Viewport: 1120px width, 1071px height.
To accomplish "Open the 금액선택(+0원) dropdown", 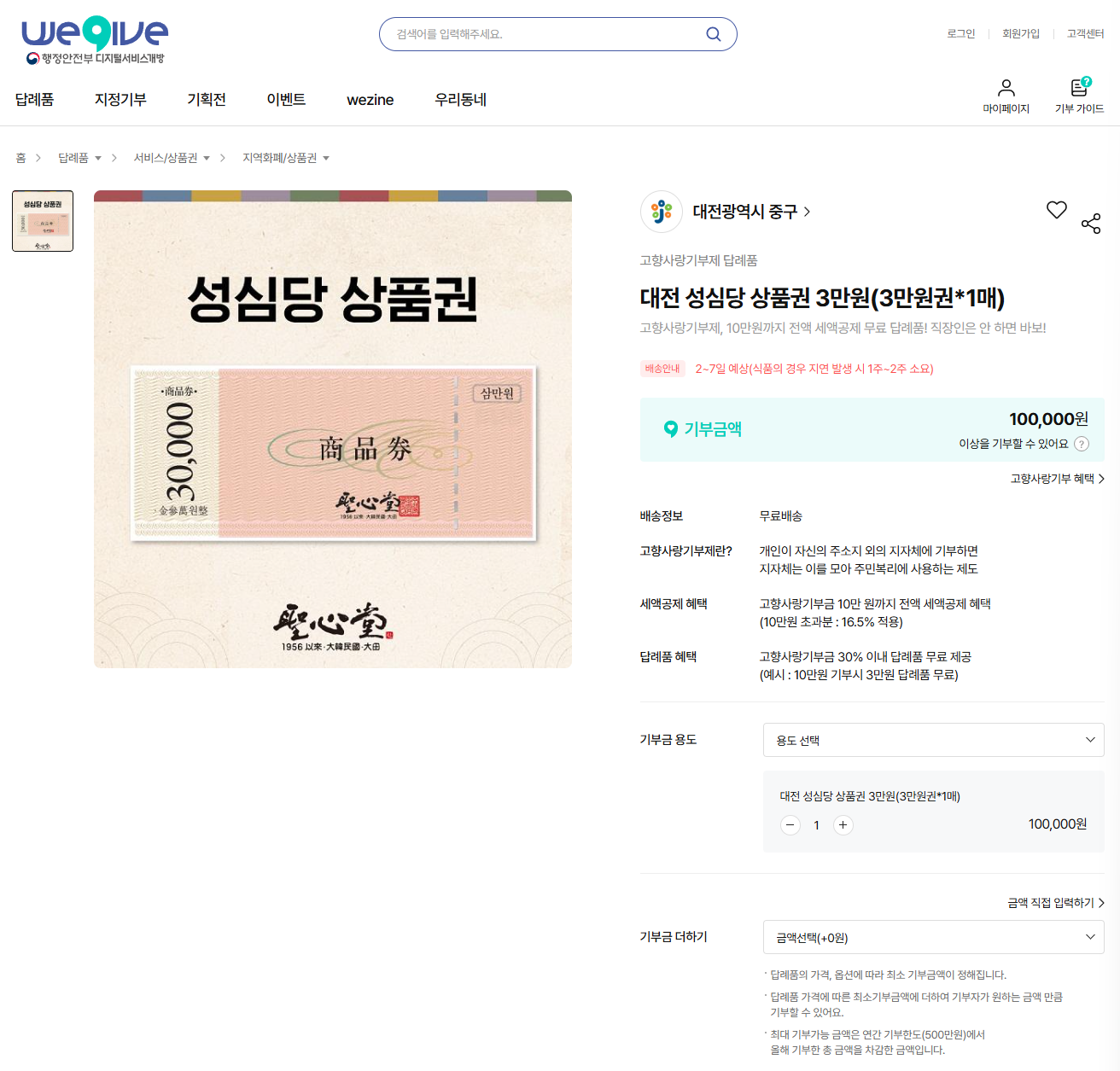I will coord(934,937).
